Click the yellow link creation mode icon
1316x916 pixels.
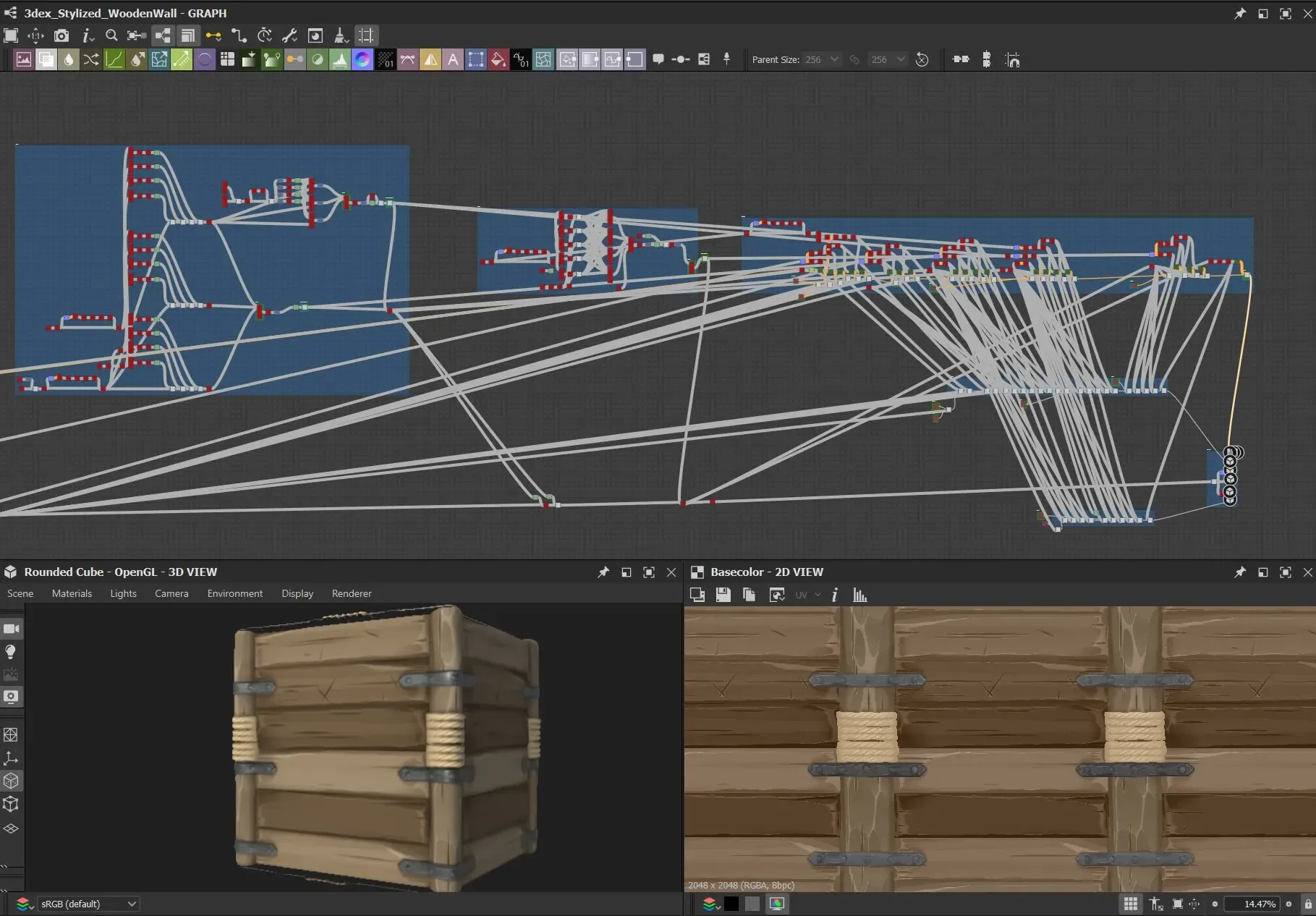point(213,35)
